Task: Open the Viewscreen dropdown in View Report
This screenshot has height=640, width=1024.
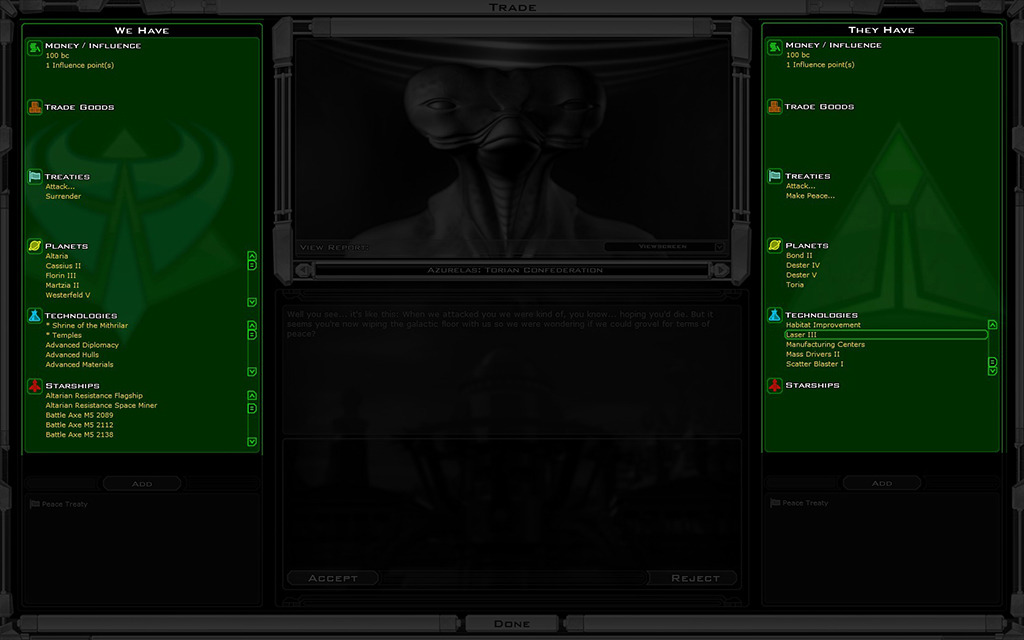Action: (x=719, y=247)
